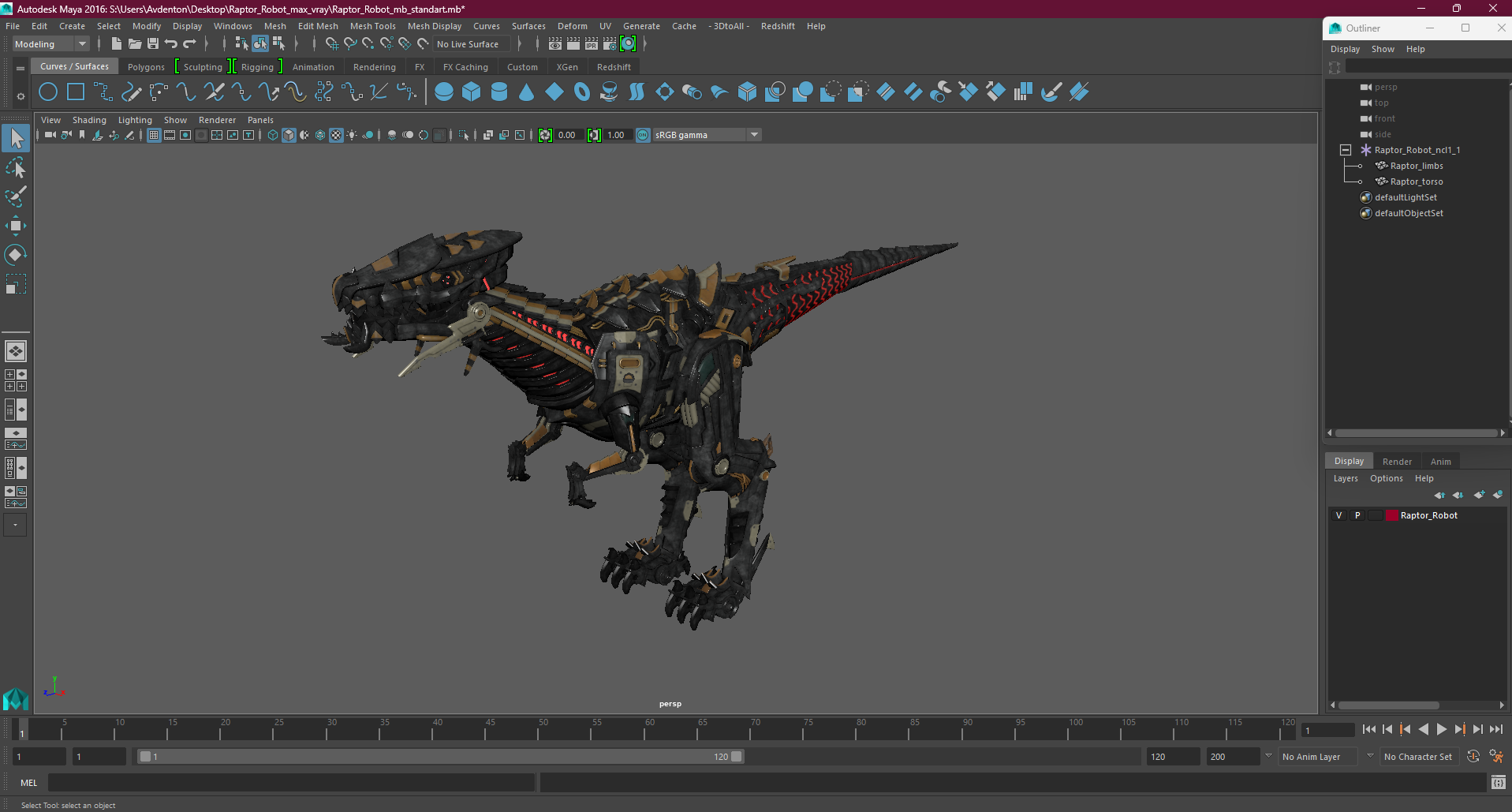The image size is (1512, 812).
Task: Click the Render current frame icon
Action: click(x=573, y=44)
